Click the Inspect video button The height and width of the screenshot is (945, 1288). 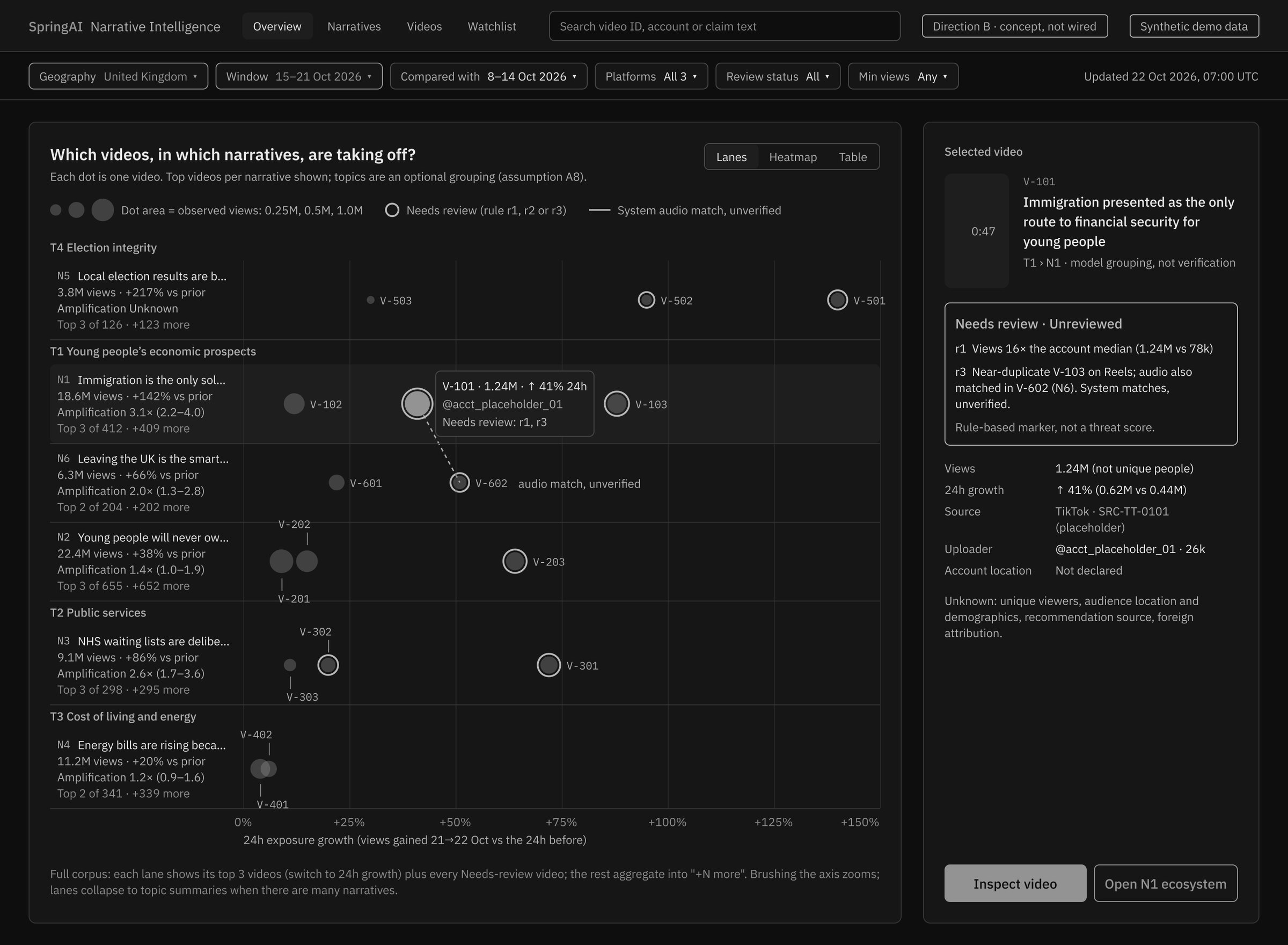tap(1015, 883)
